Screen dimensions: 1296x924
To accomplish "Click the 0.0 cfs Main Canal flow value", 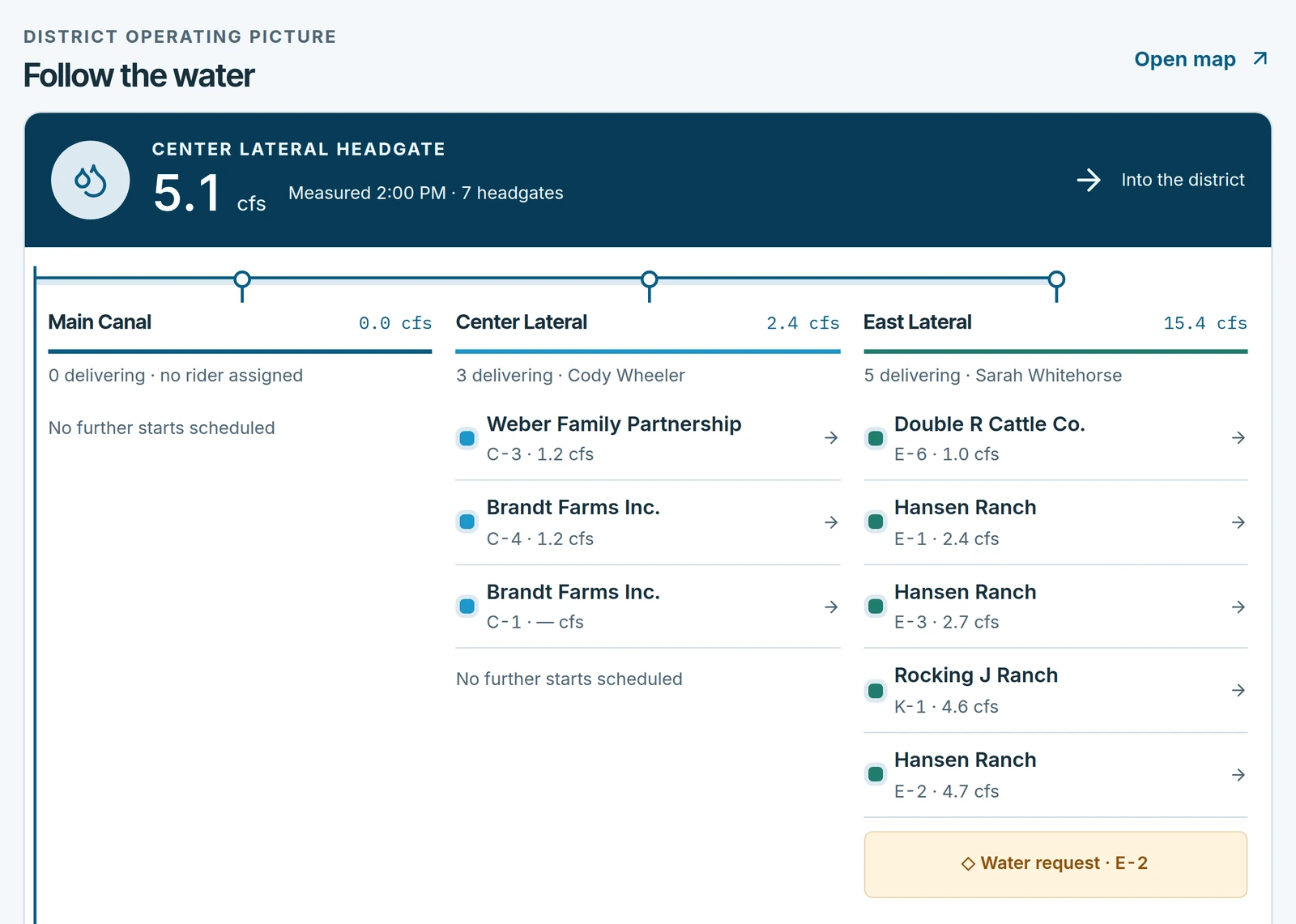I will click(x=395, y=323).
